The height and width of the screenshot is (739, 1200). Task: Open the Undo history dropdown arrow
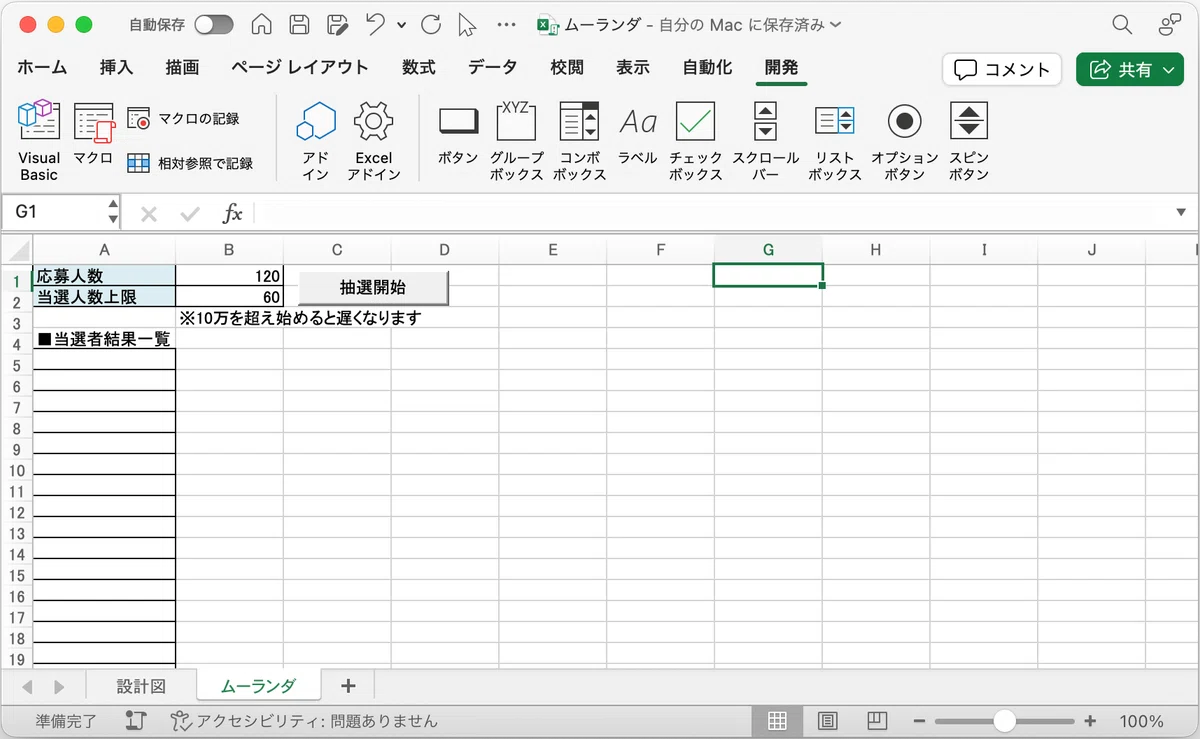point(402,24)
